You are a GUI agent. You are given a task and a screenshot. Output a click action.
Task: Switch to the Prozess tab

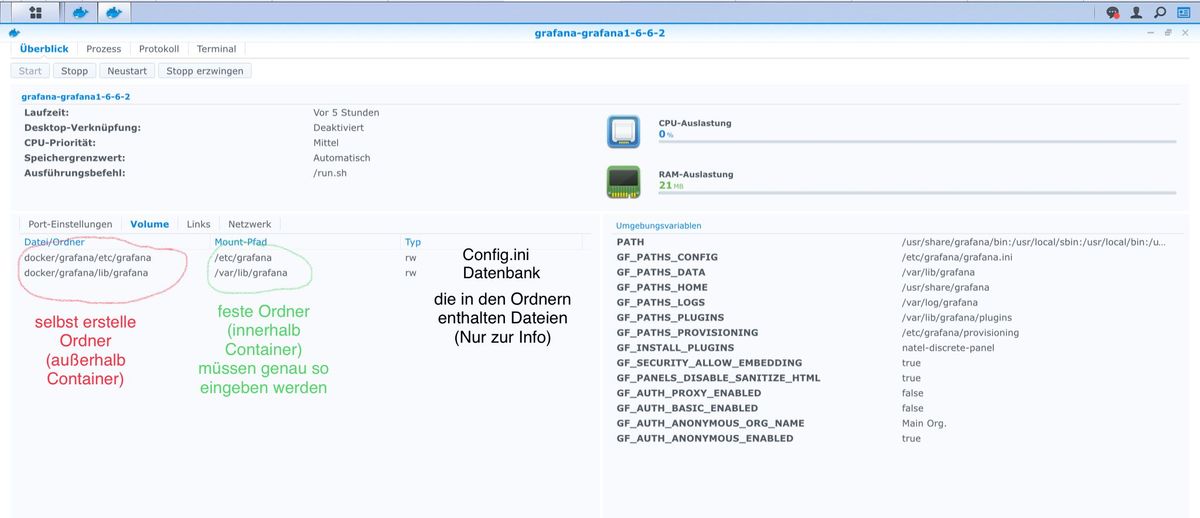tap(103, 48)
